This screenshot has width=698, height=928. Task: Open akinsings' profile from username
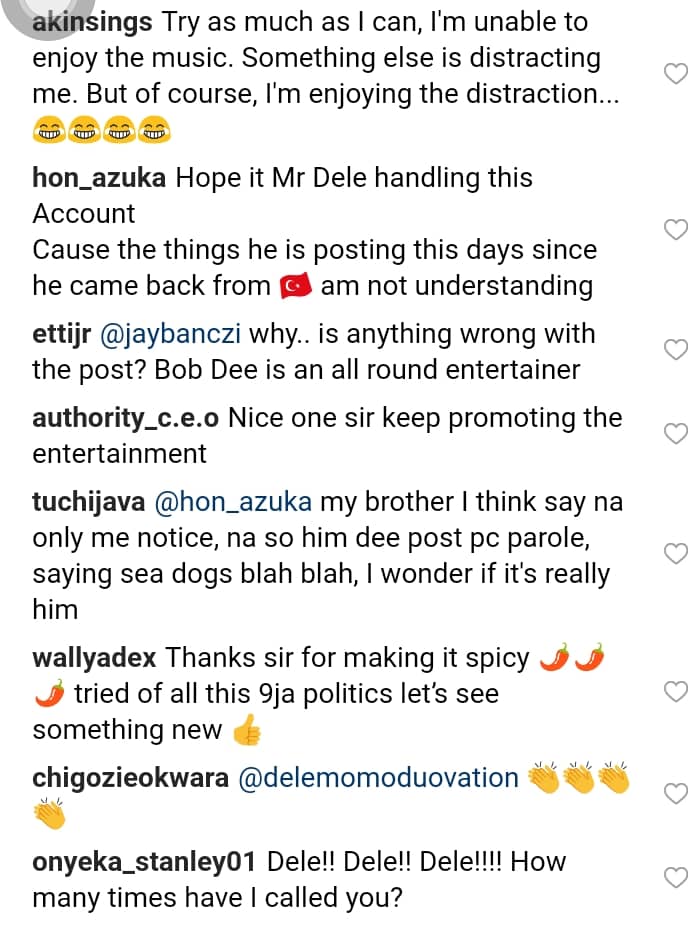93,22
